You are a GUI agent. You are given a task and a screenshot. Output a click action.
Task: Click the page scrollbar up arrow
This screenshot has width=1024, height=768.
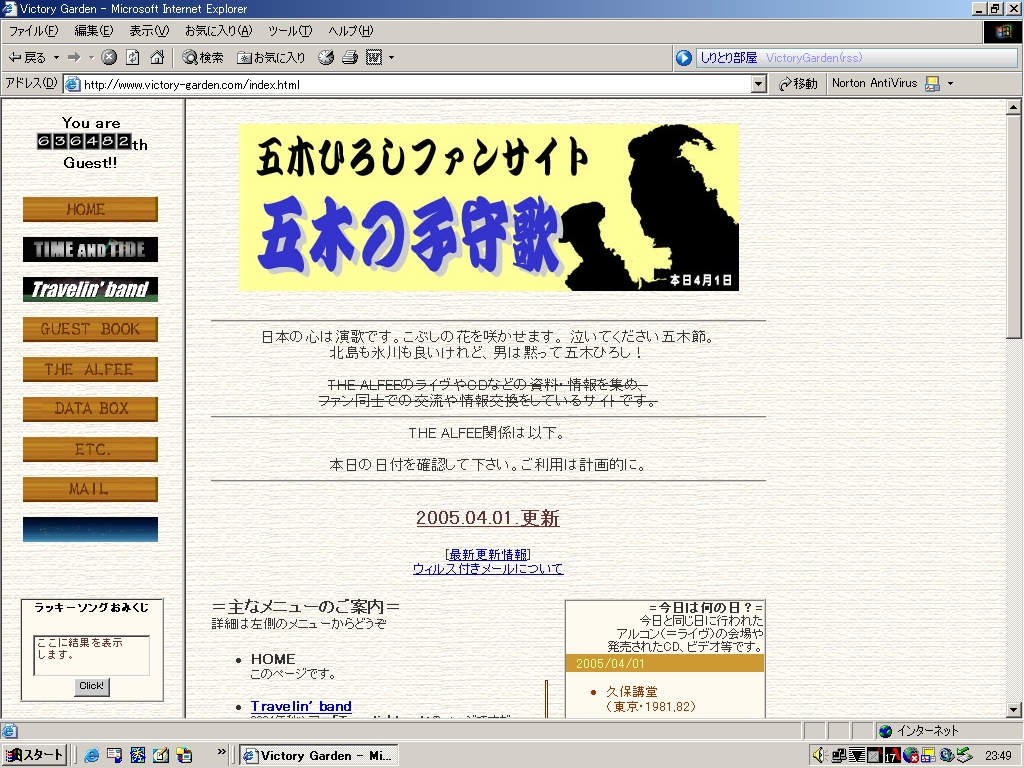(1014, 106)
